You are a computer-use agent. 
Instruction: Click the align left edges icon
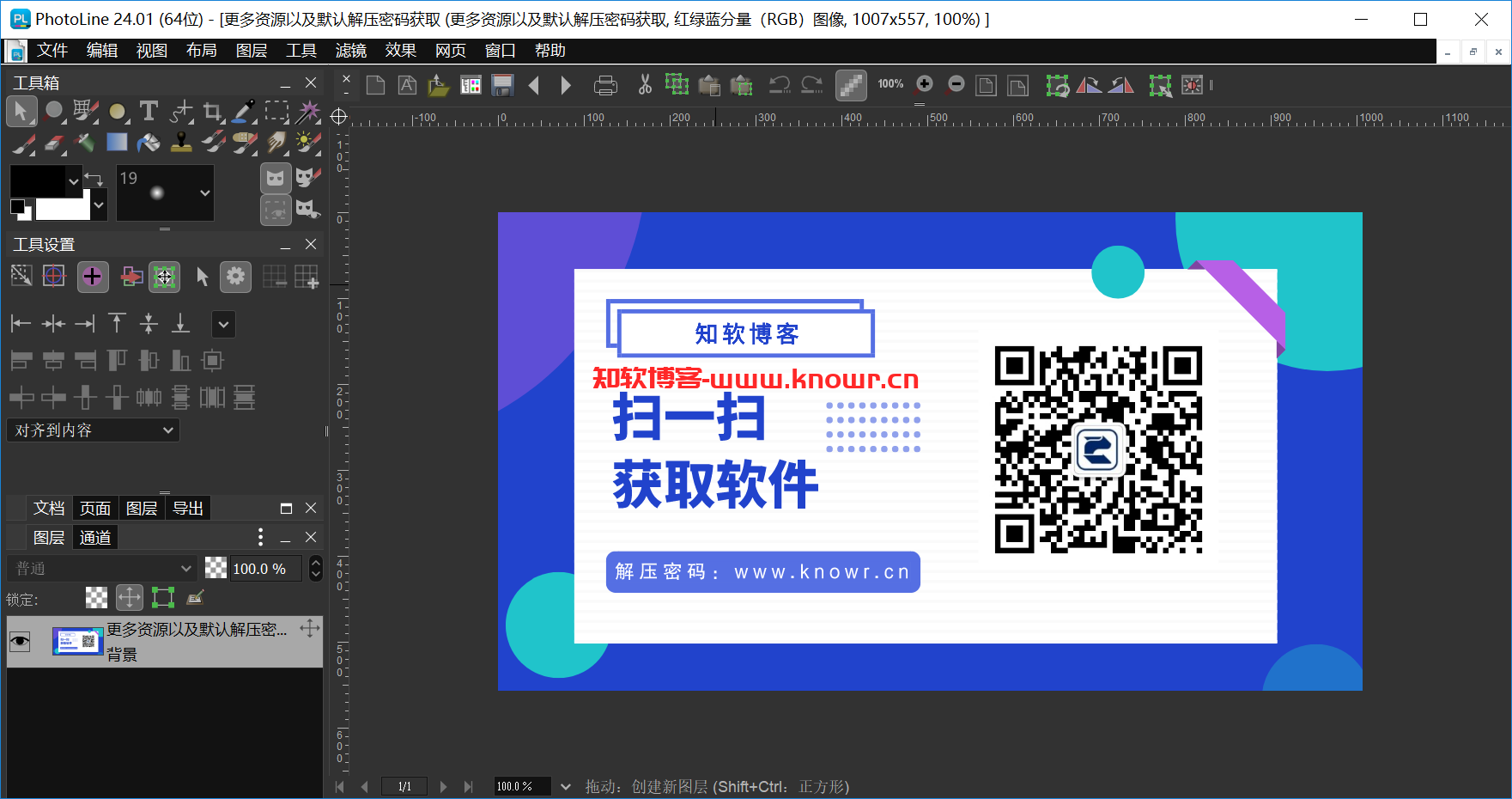pyautogui.click(x=21, y=324)
